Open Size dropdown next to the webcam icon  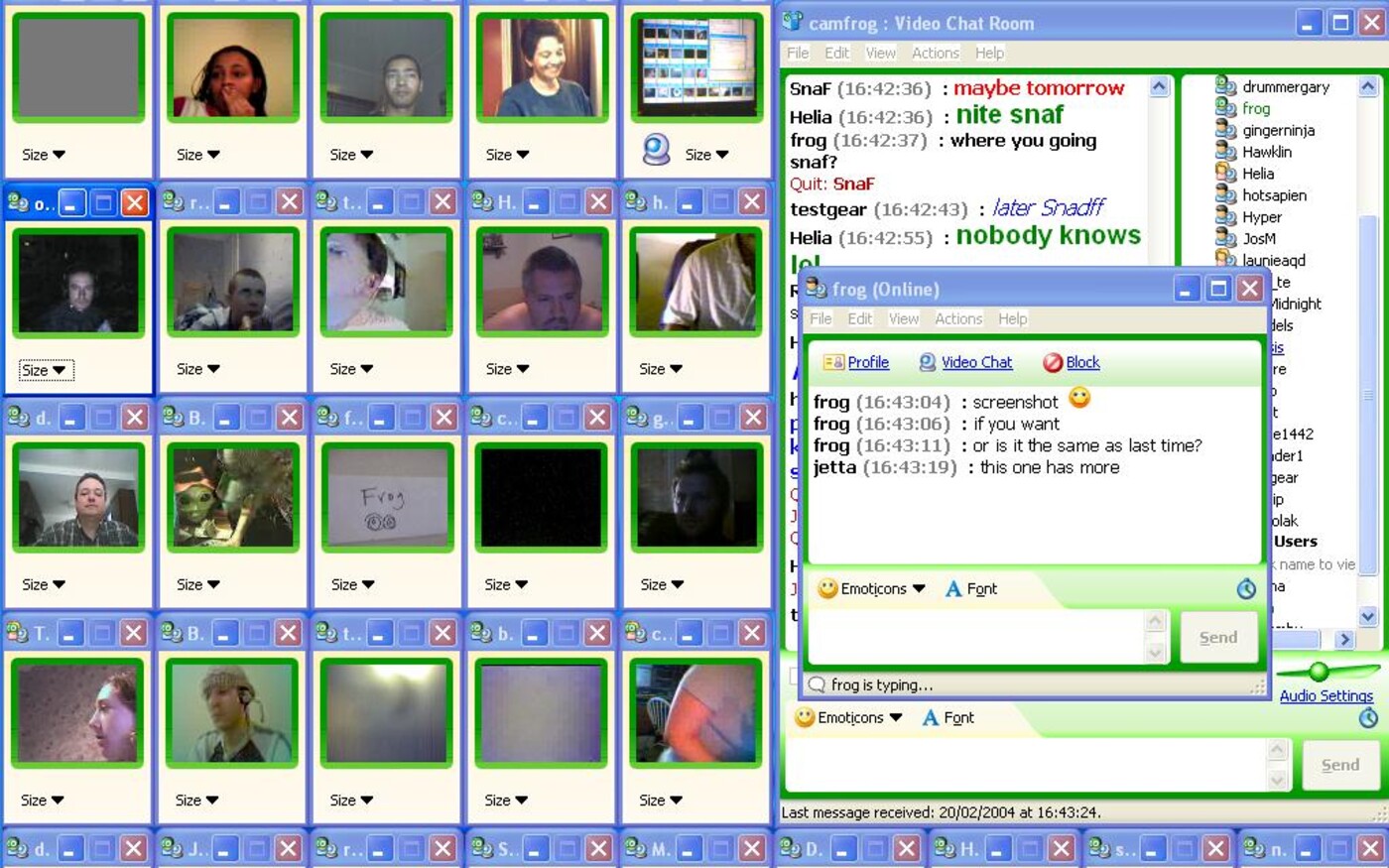[706, 155]
